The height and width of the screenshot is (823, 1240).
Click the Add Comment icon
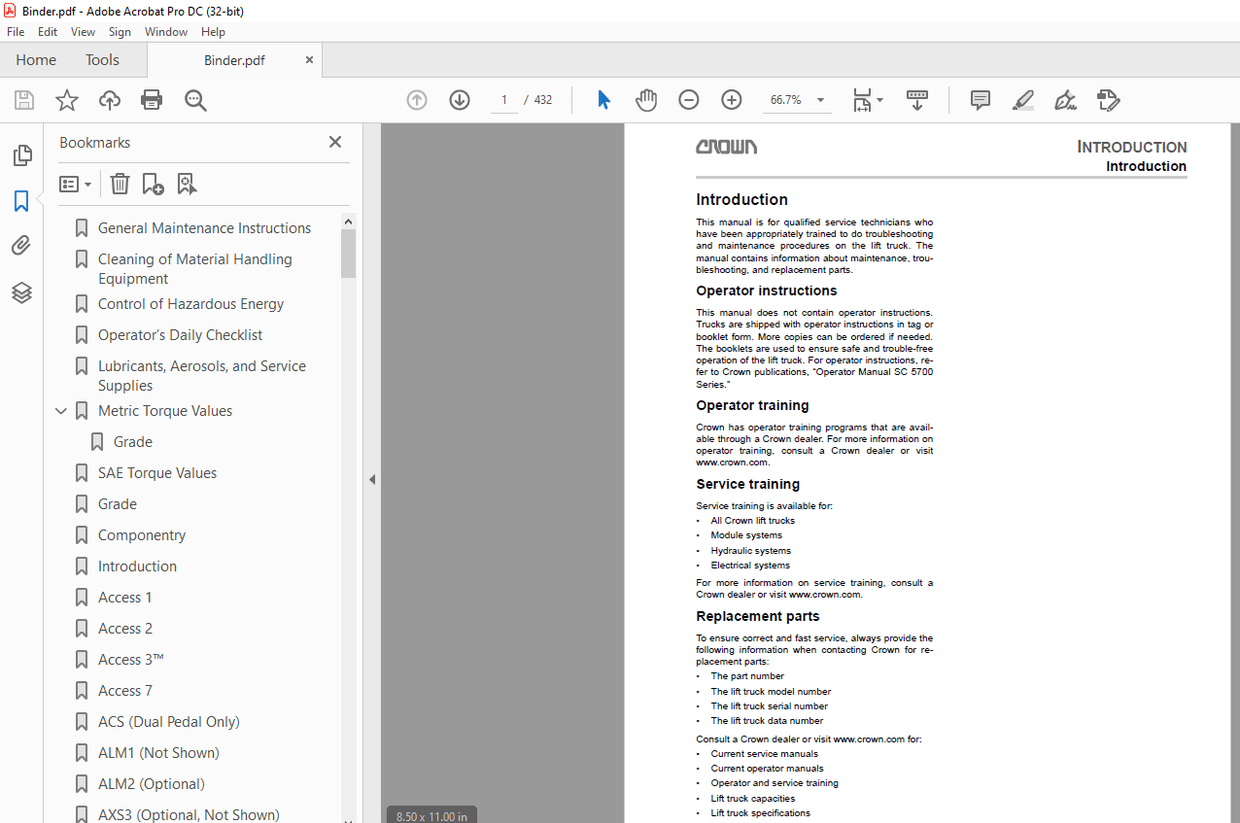979,100
